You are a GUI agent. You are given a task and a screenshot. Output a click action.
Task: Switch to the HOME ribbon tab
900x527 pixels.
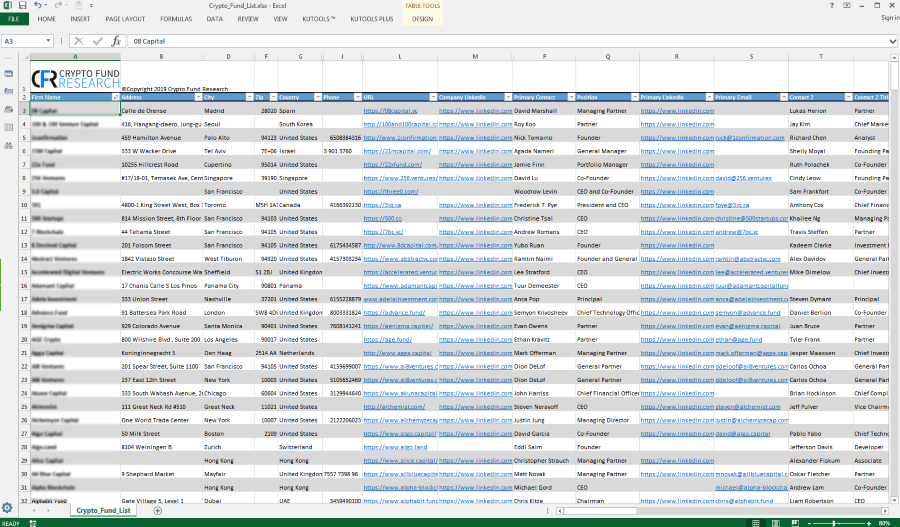click(x=46, y=19)
